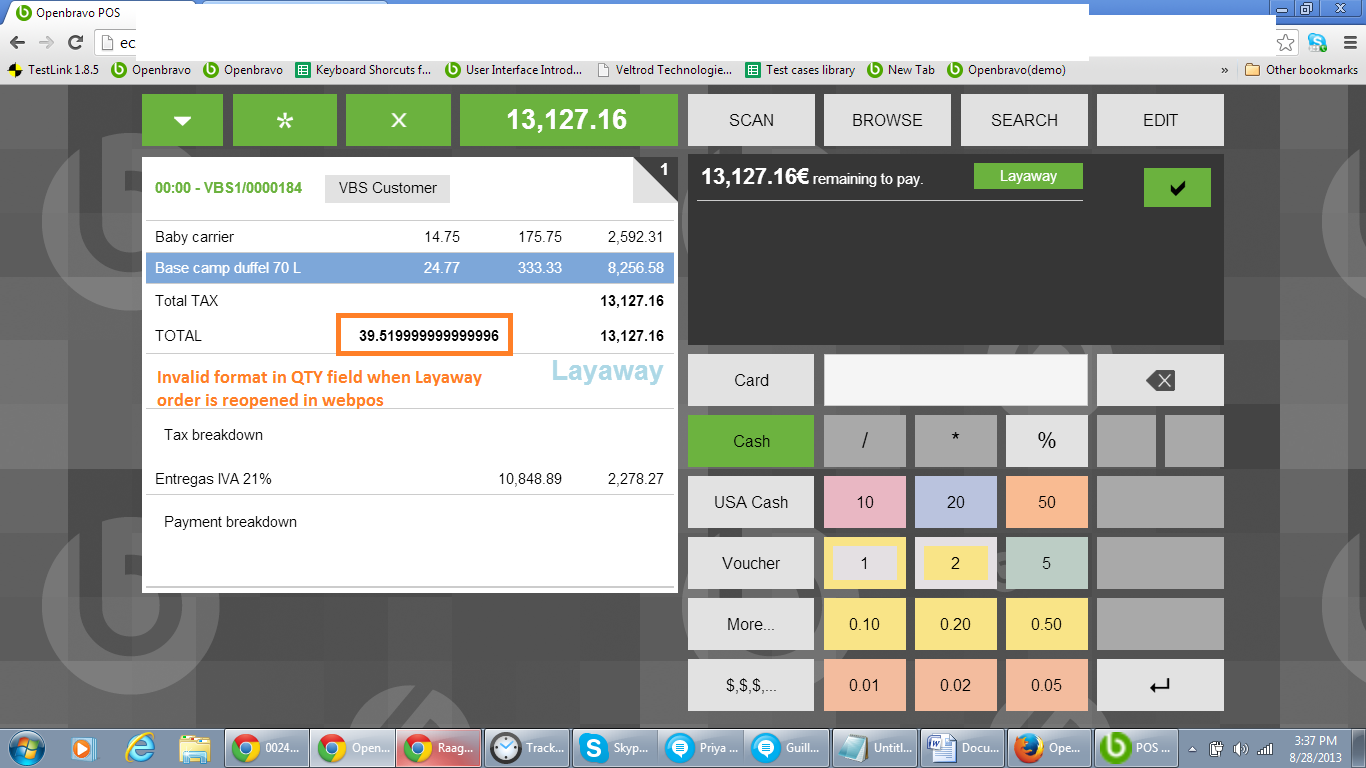Tap the blue 20 bill button
The width and height of the screenshot is (1366, 768).
(x=956, y=502)
